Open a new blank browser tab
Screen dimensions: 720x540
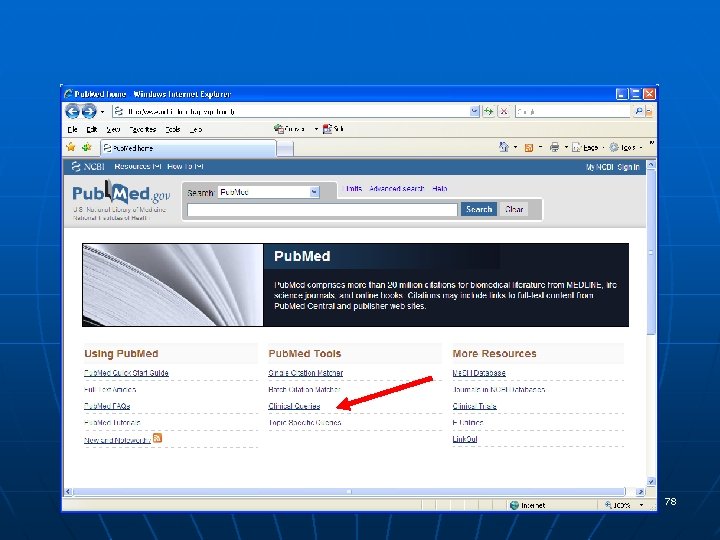285,148
